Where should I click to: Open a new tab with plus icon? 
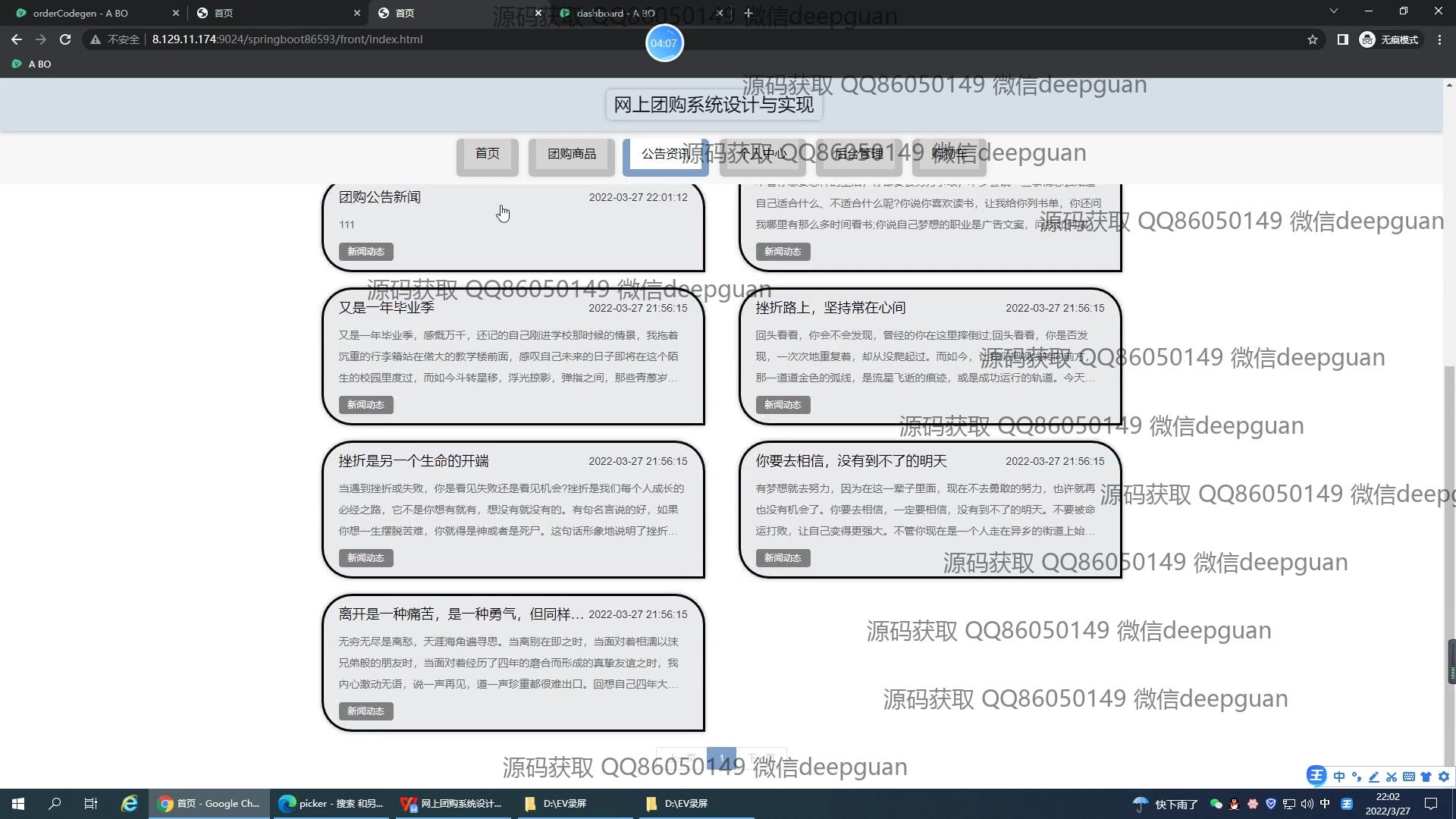[748, 13]
